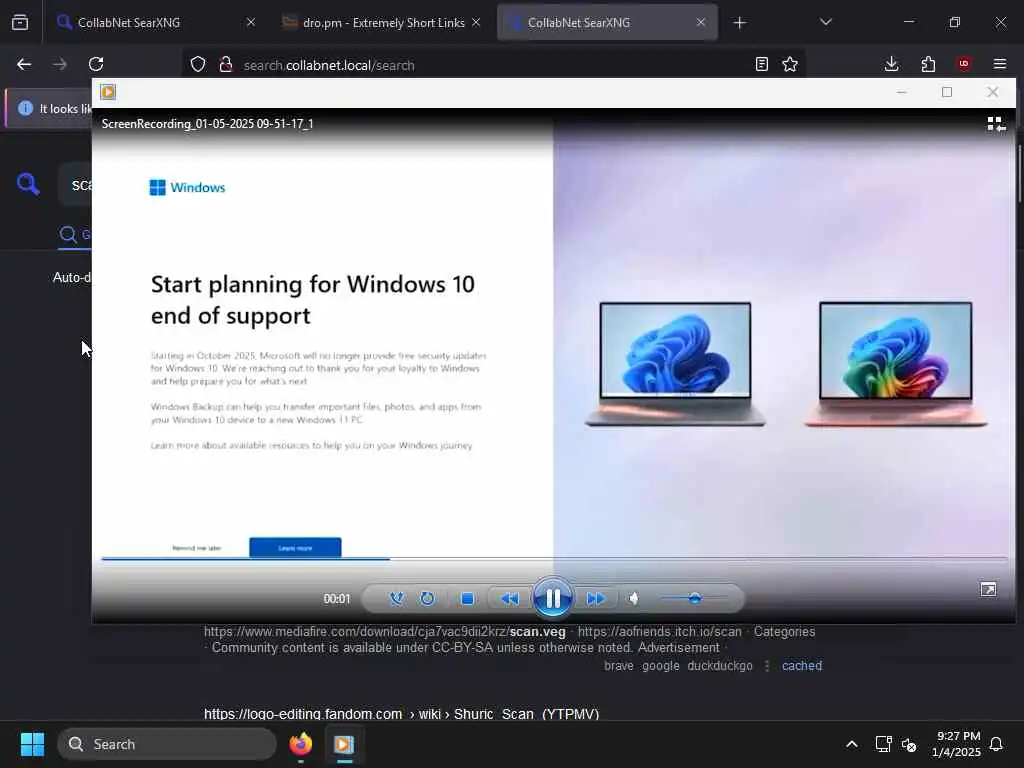Open network status tray icon
Viewport: 1024px width, 768px height.
884,744
